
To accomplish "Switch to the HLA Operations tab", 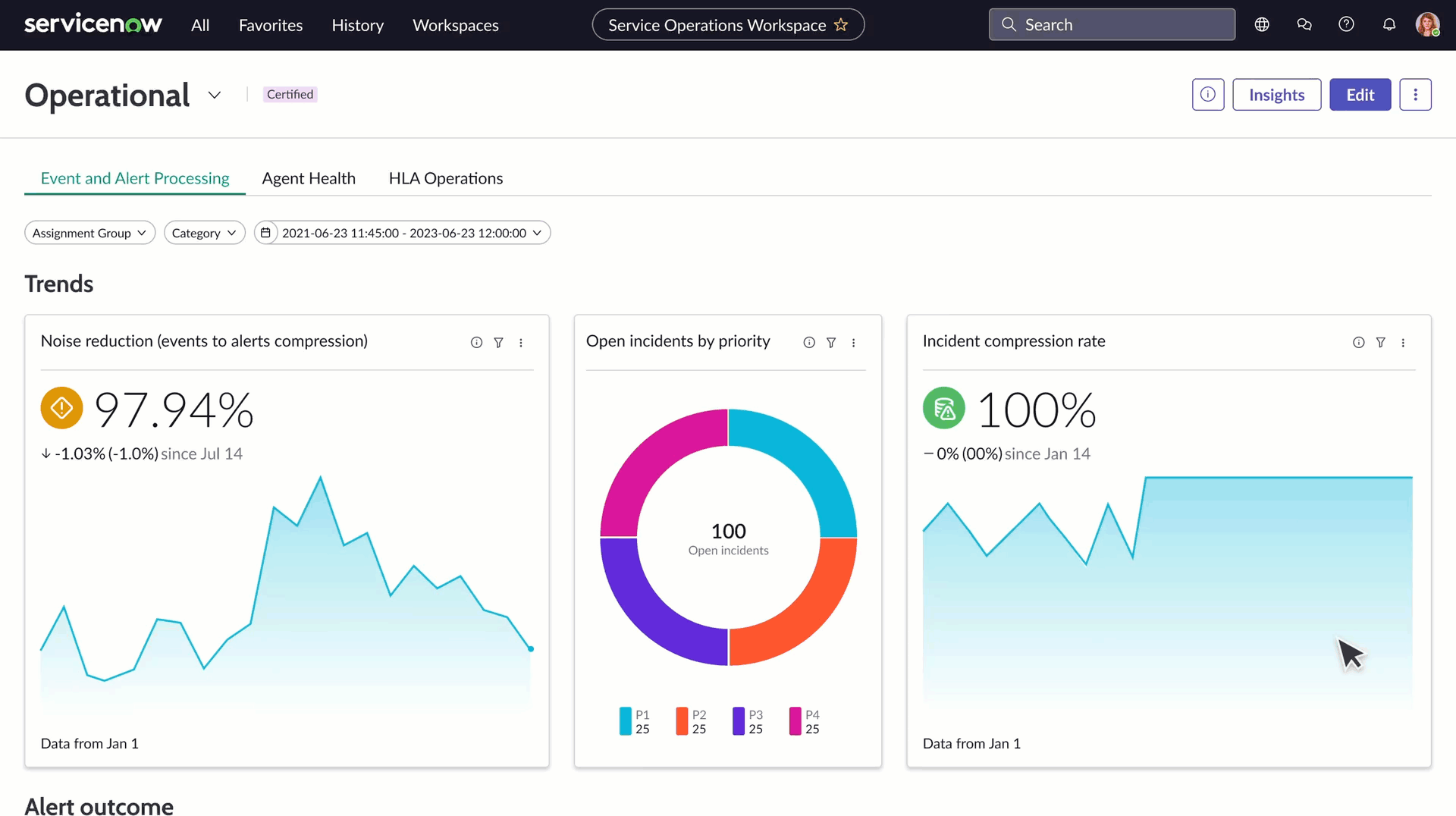I will (446, 178).
